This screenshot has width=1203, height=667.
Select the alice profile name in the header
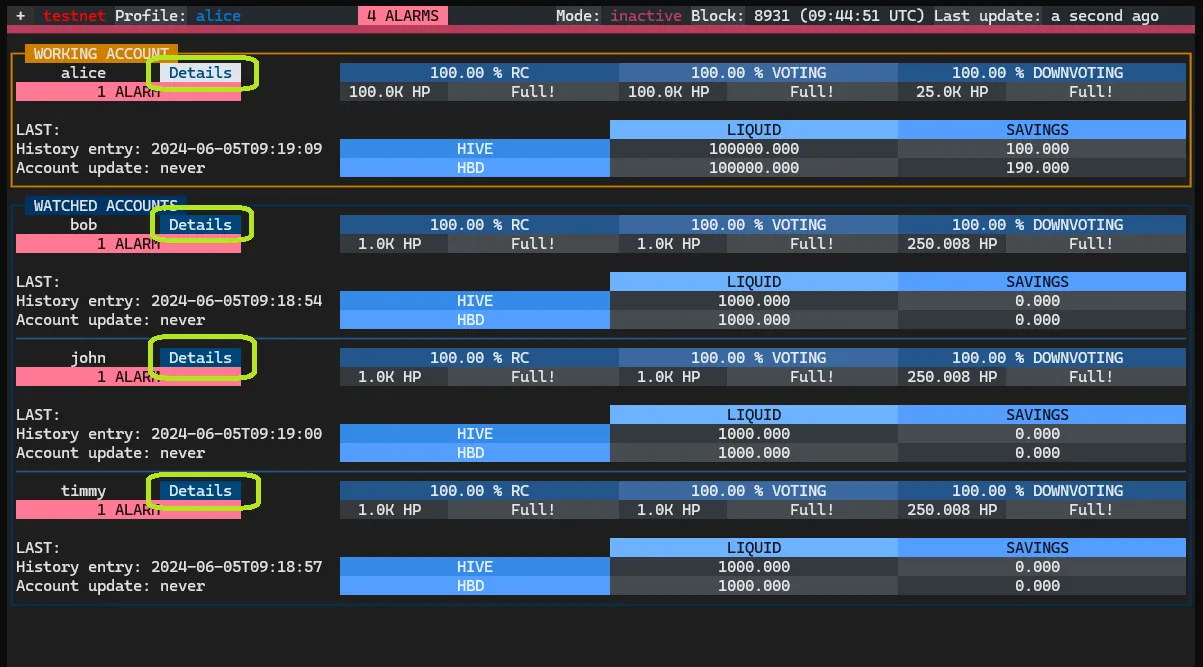point(218,16)
